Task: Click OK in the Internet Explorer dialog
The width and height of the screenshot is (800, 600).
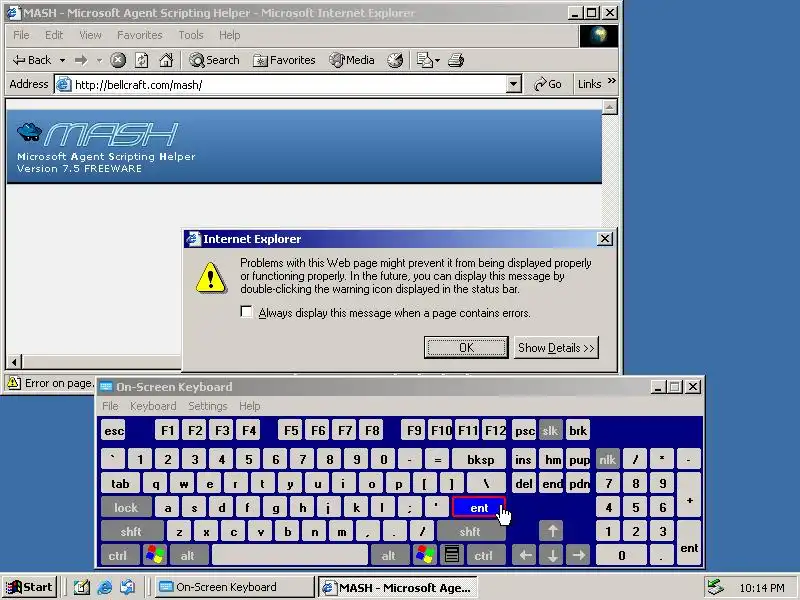Action: (466, 347)
